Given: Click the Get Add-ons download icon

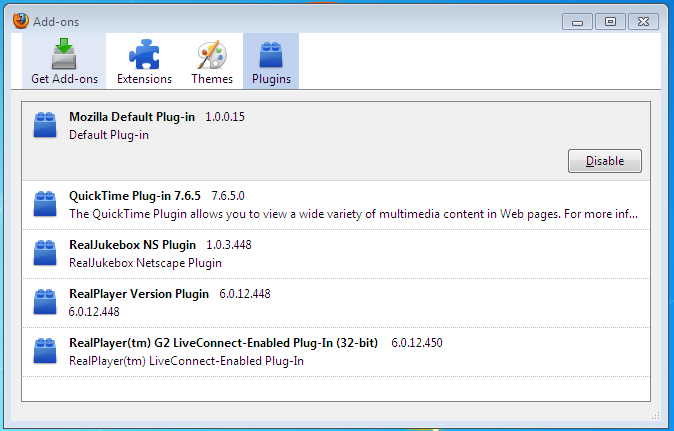Looking at the screenshot, I should tap(64, 54).
